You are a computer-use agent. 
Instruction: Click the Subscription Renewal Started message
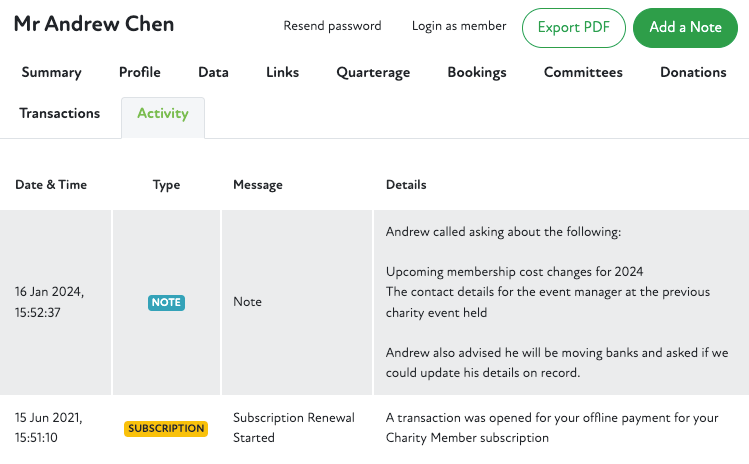[294, 428]
